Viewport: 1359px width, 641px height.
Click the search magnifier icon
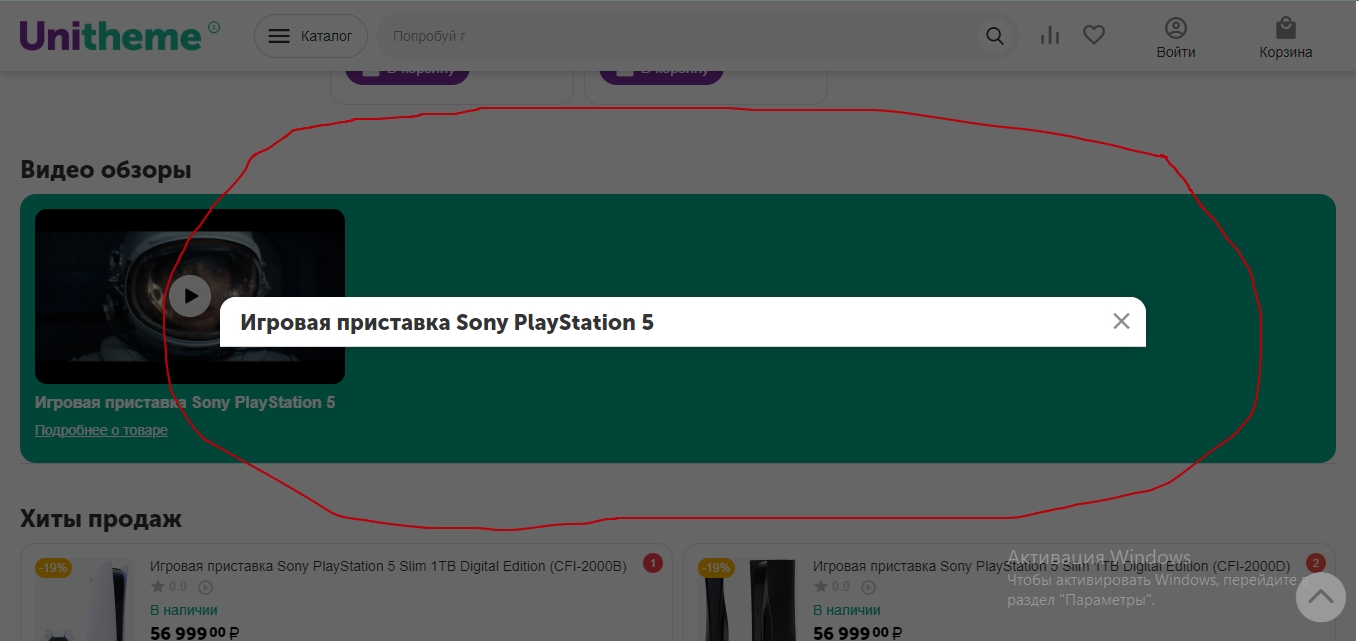click(994, 36)
